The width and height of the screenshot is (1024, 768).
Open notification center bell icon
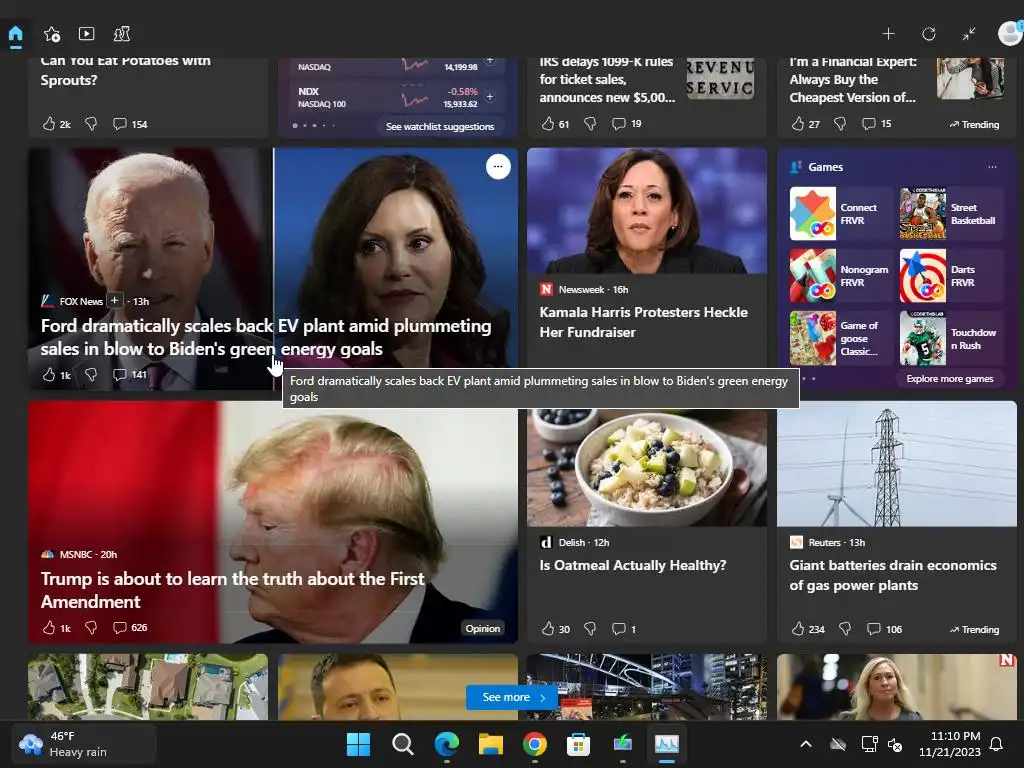click(996, 744)
